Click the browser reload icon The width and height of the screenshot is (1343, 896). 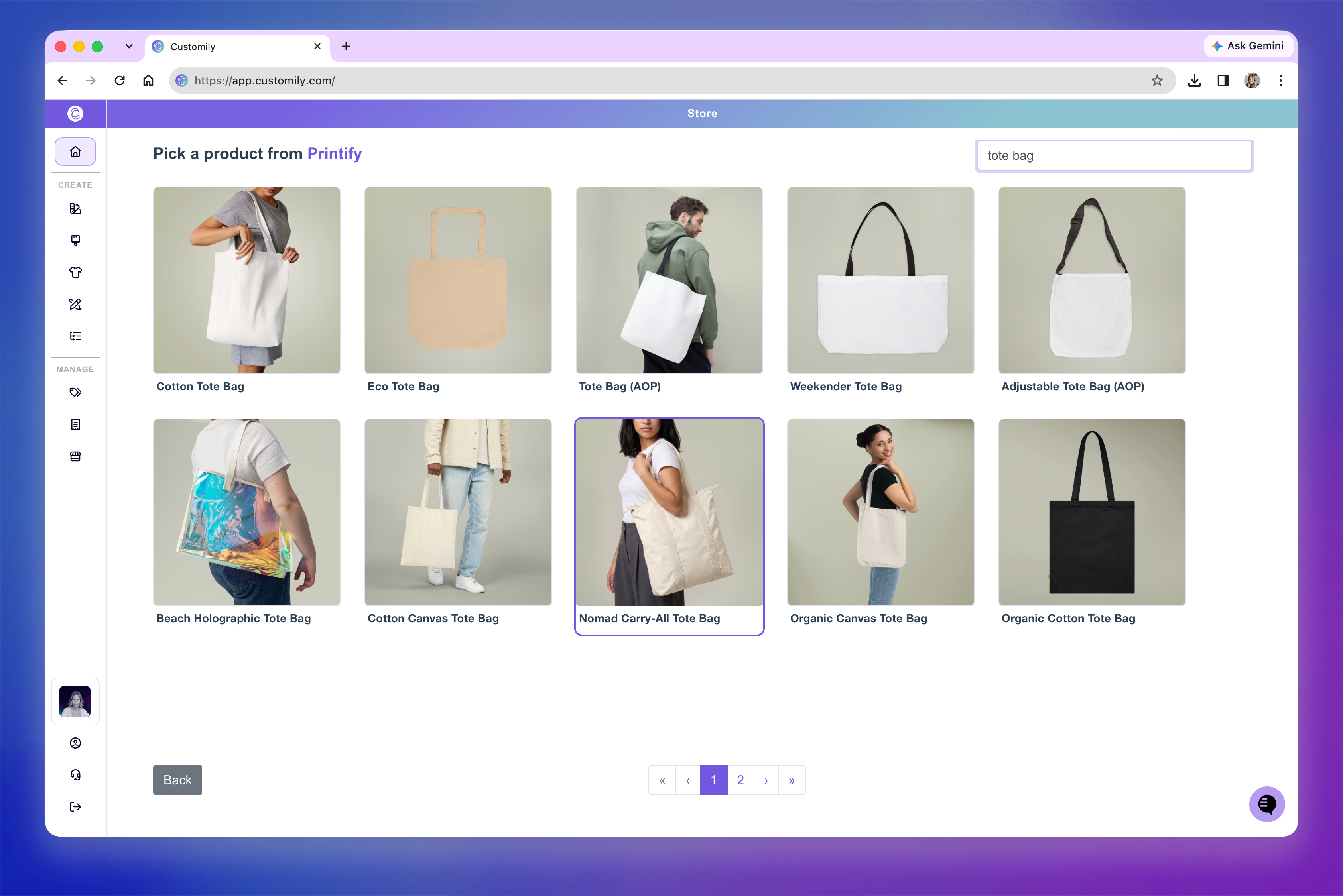[120, 81]
